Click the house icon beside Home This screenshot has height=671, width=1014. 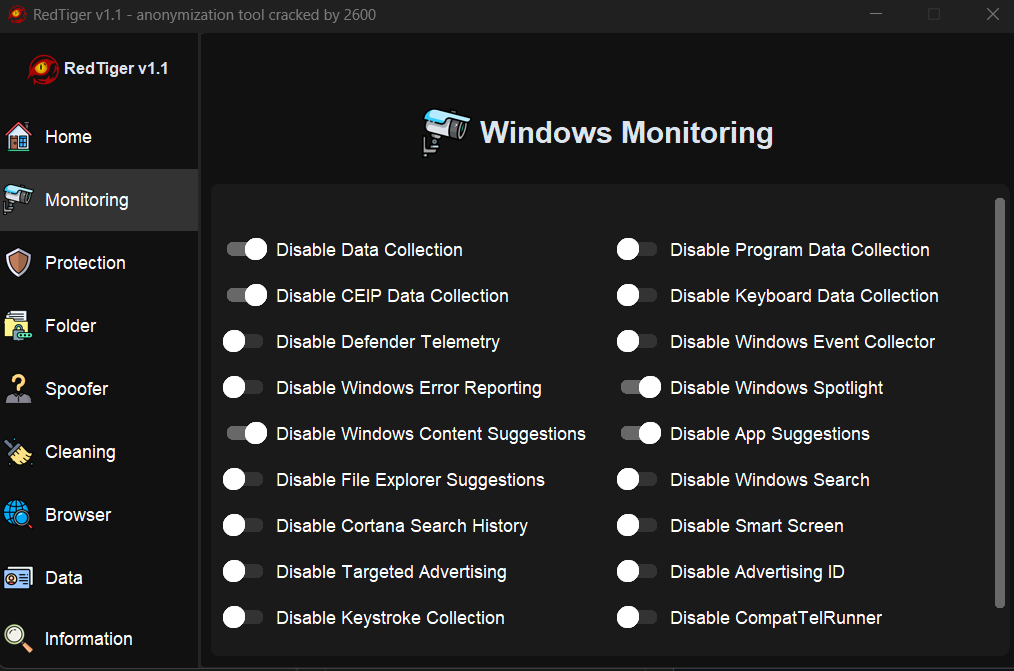coord(18,136)
